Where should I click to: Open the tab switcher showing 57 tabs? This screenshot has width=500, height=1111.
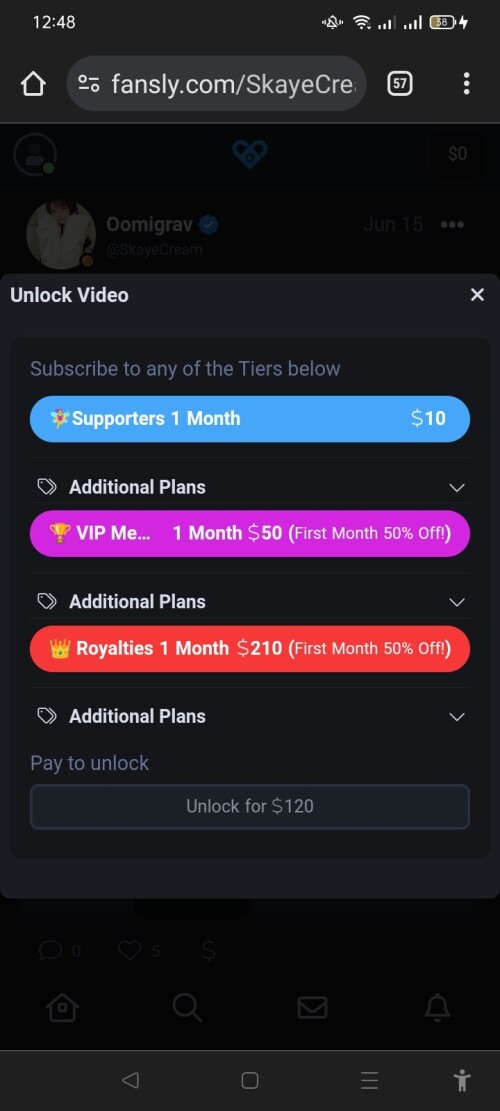coord(399,84)
